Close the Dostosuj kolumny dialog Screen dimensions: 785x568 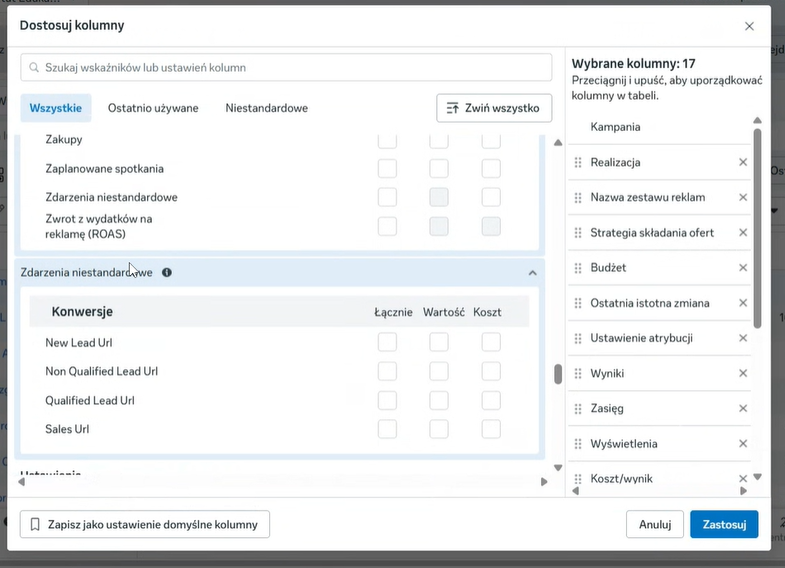[749, 26]
